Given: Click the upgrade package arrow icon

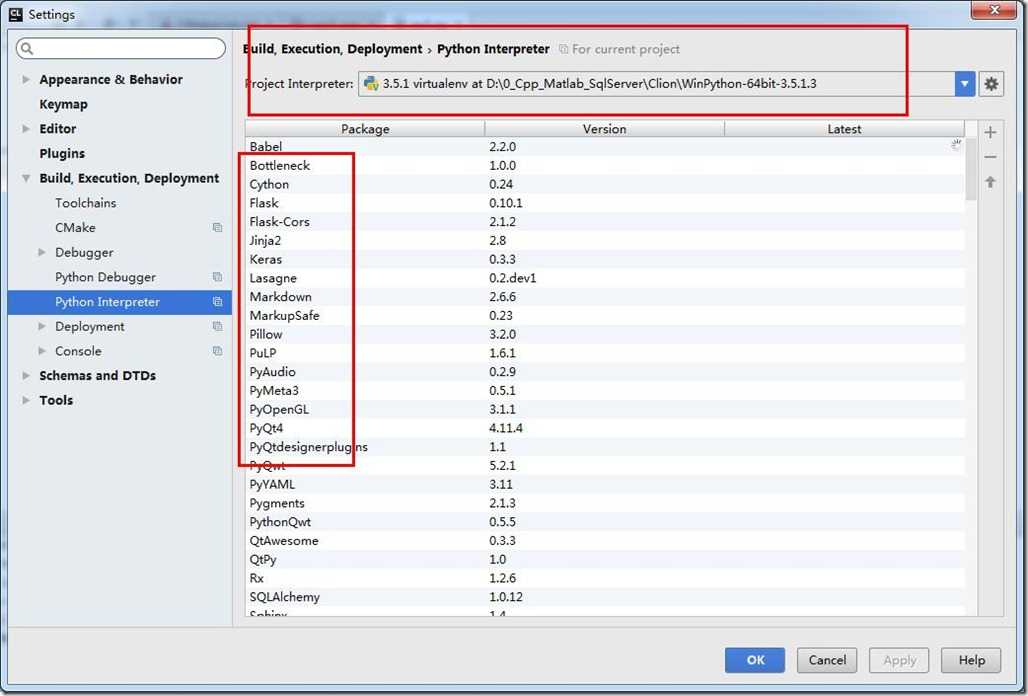Looking at the screenshot, I should (990, 182).
